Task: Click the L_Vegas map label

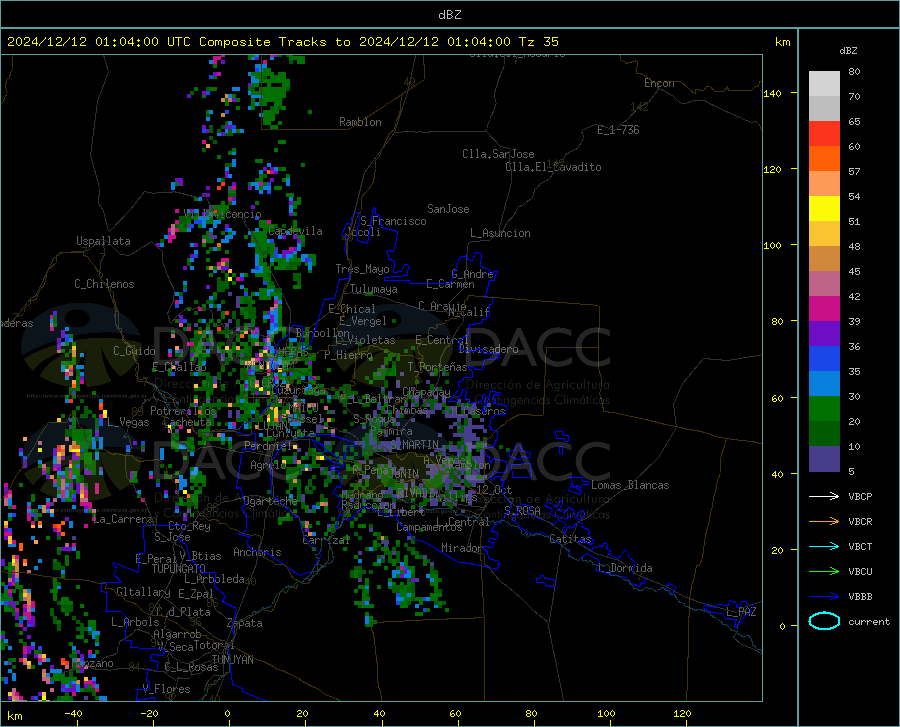Action: click(x=128, y=422)
